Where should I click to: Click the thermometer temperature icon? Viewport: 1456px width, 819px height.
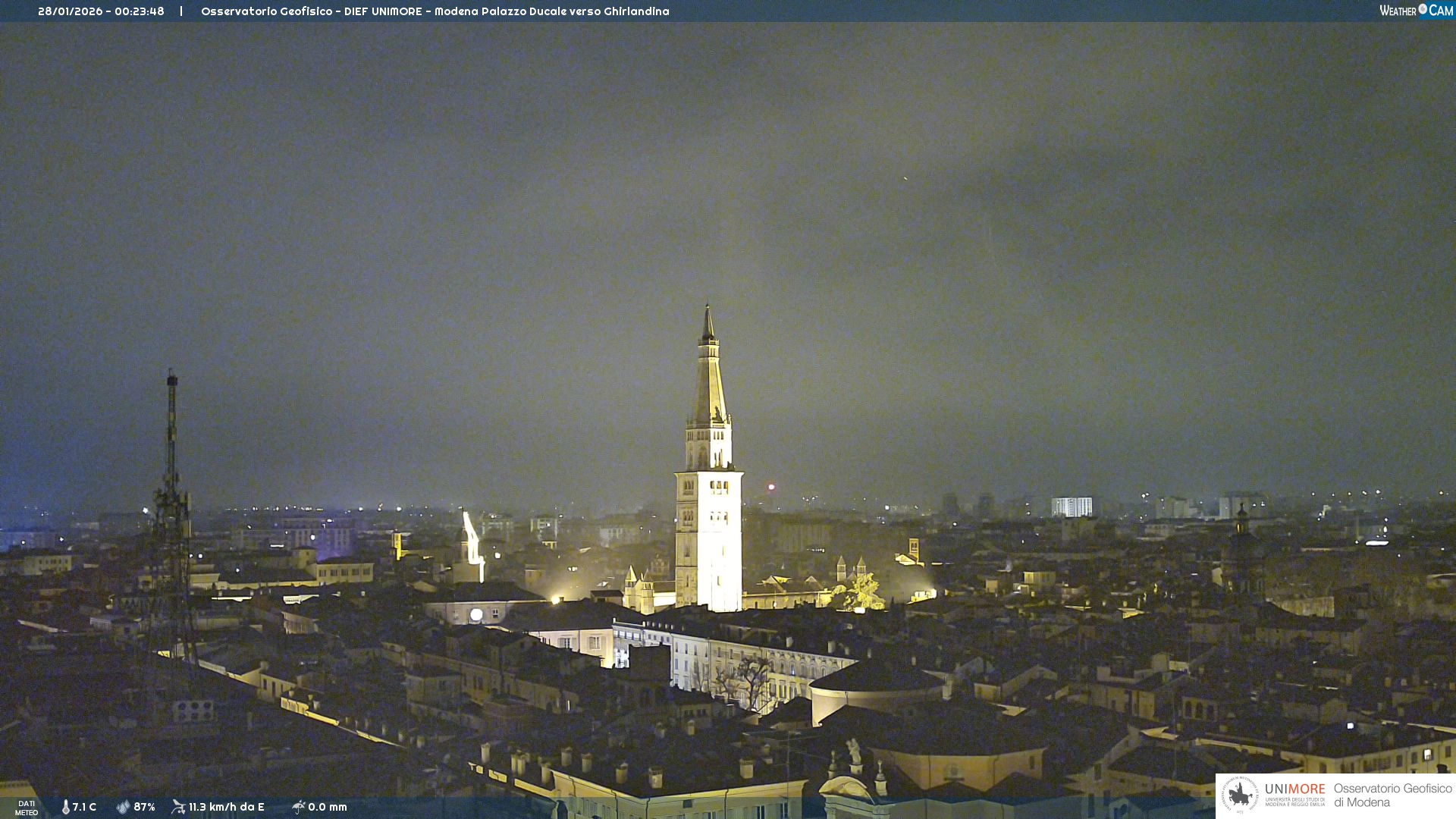coord(65,807)
